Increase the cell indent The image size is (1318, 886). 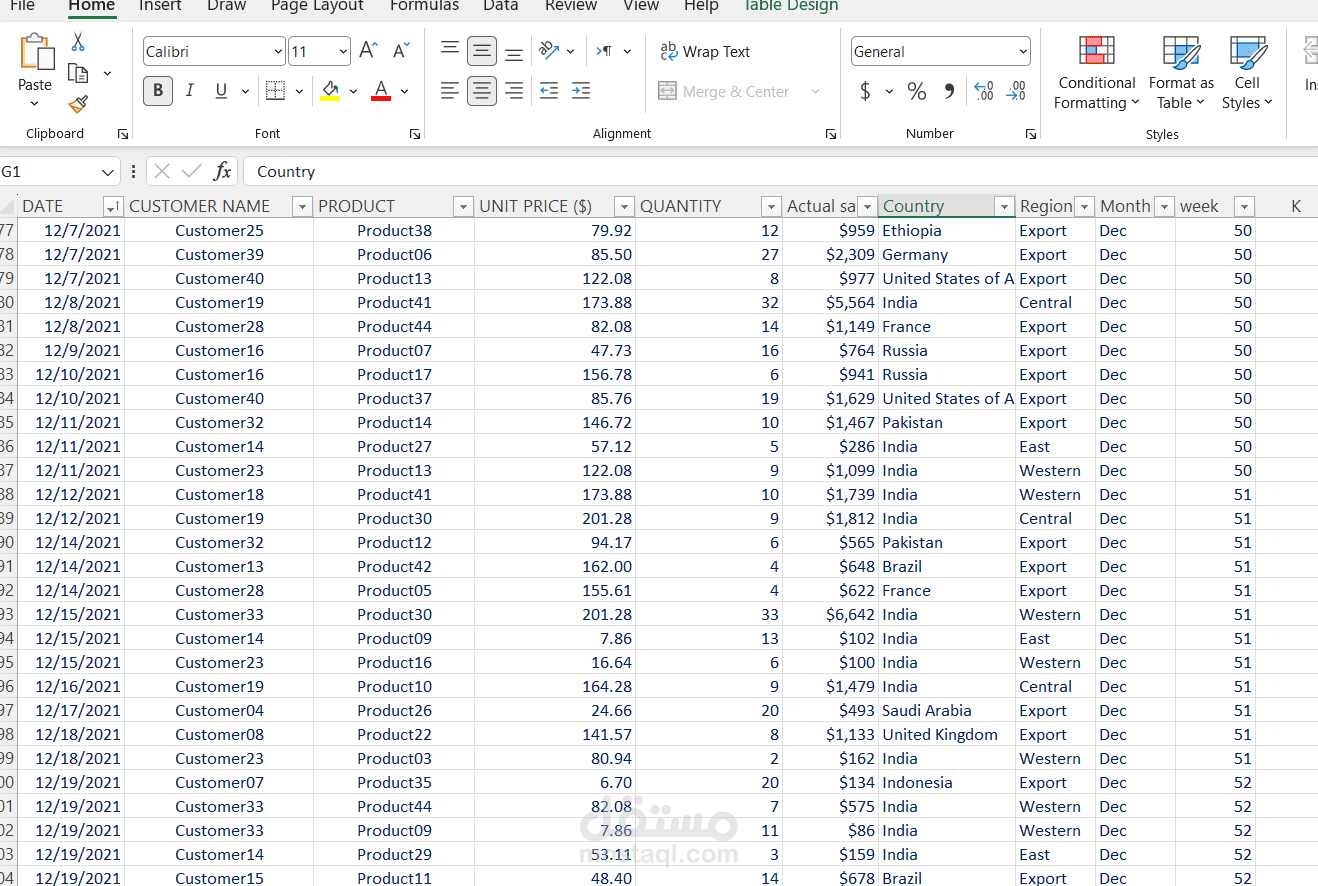[581, 91]
